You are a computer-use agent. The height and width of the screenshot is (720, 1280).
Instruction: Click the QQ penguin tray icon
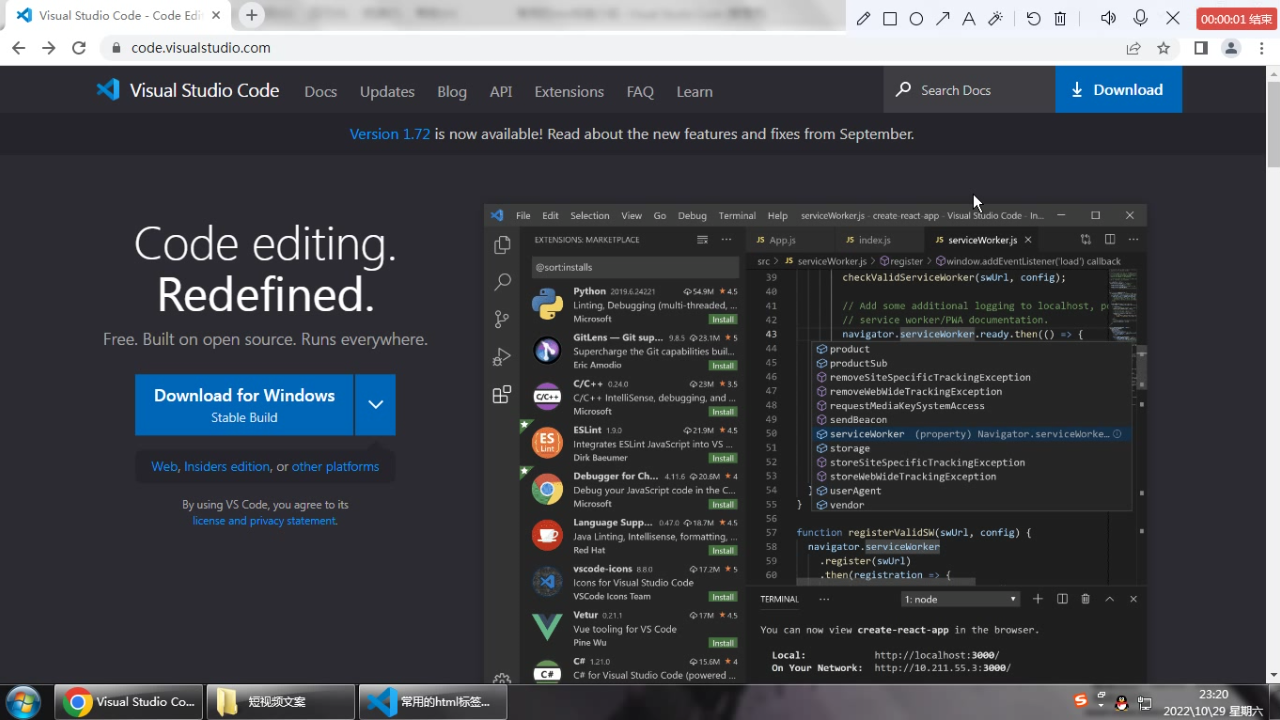pyautogui.click(x=1122, y=703)
